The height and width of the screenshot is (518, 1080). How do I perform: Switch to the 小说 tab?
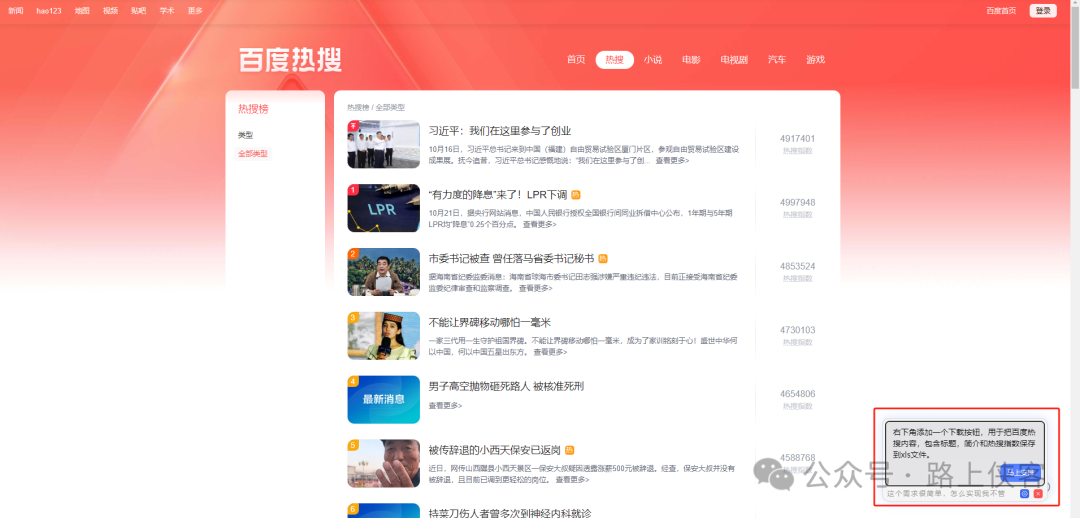click(x=653, y=60)
